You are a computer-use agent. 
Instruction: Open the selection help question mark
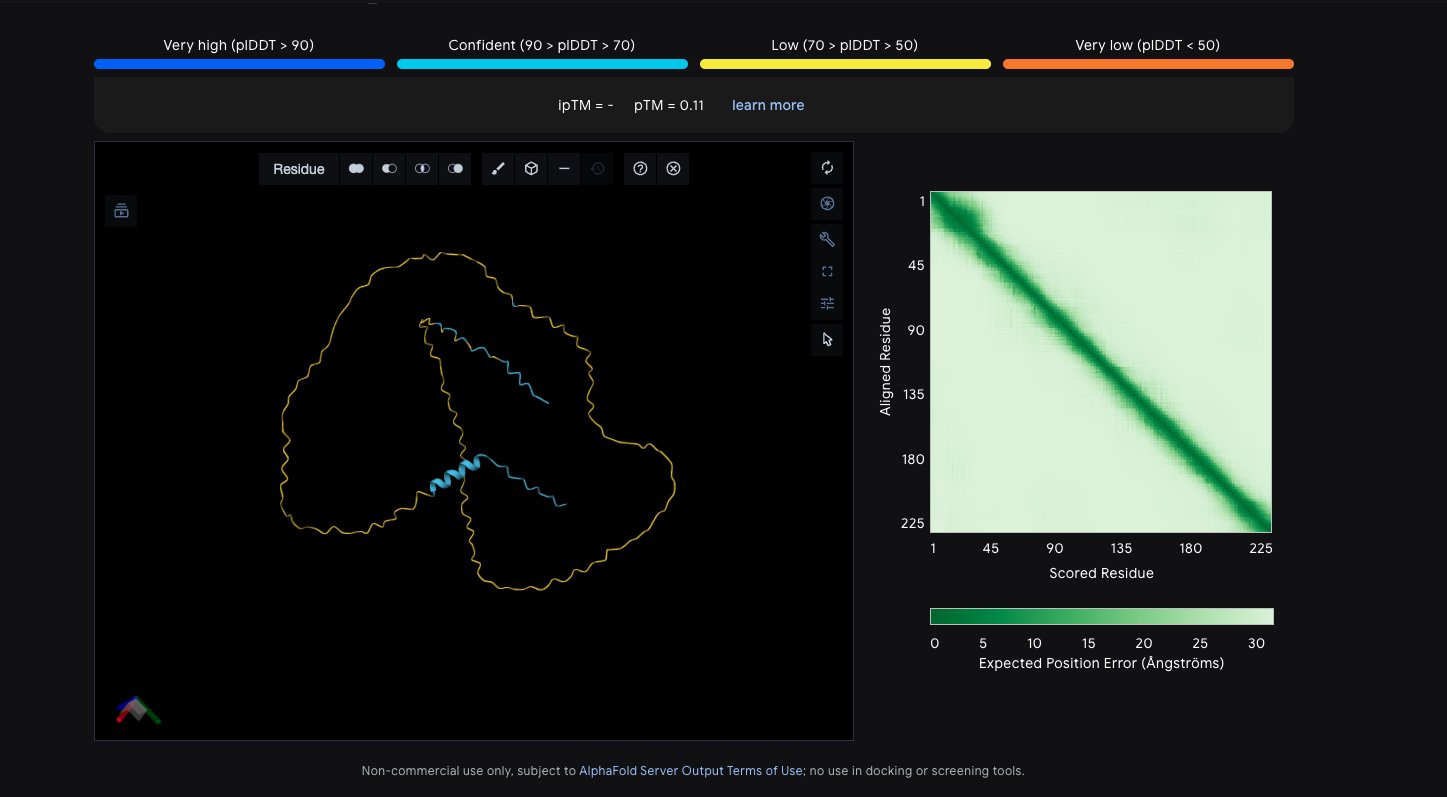(640, 169)
